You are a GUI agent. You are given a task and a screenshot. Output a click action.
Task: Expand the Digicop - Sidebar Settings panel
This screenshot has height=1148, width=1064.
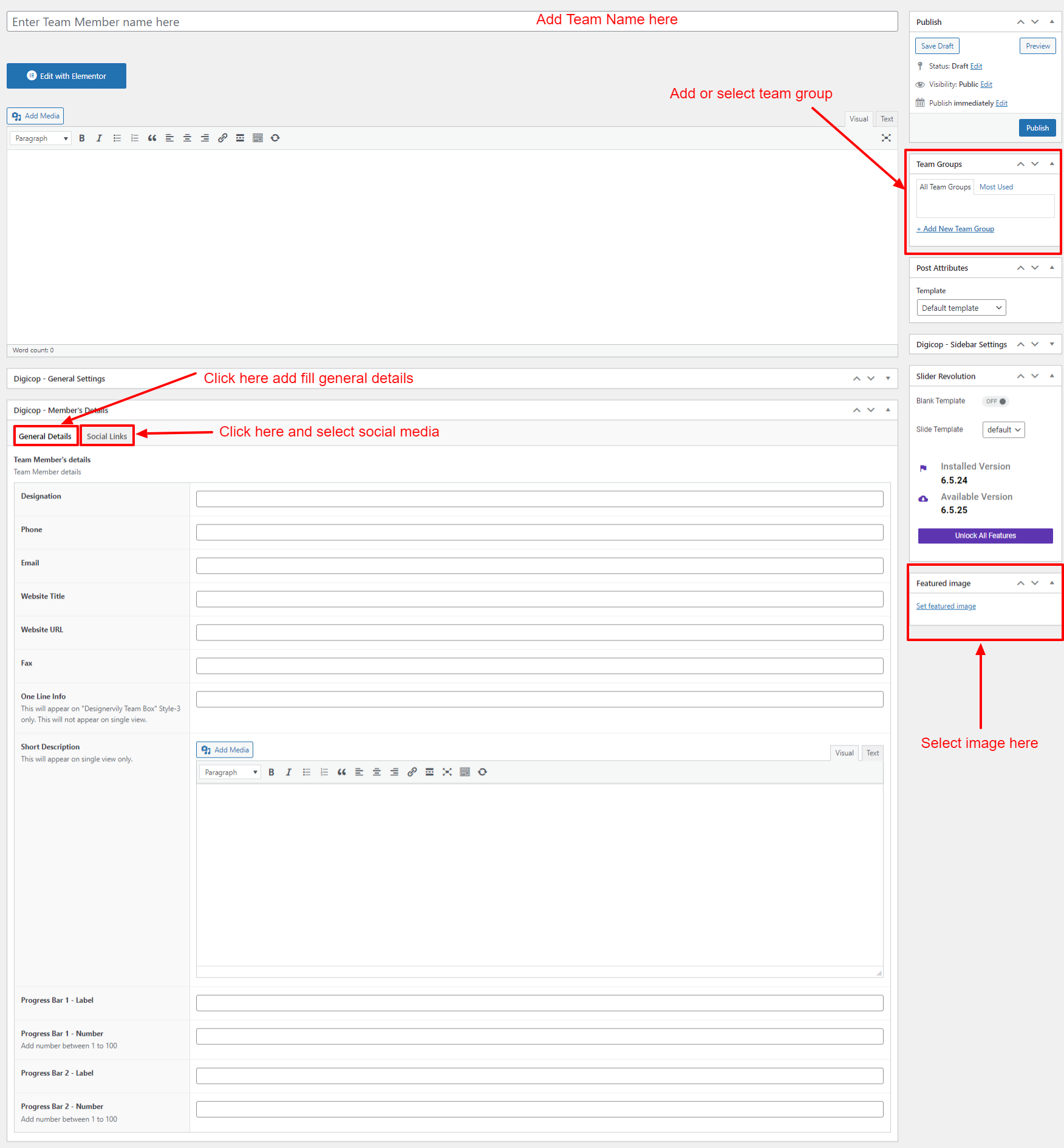click(1052, 344)
